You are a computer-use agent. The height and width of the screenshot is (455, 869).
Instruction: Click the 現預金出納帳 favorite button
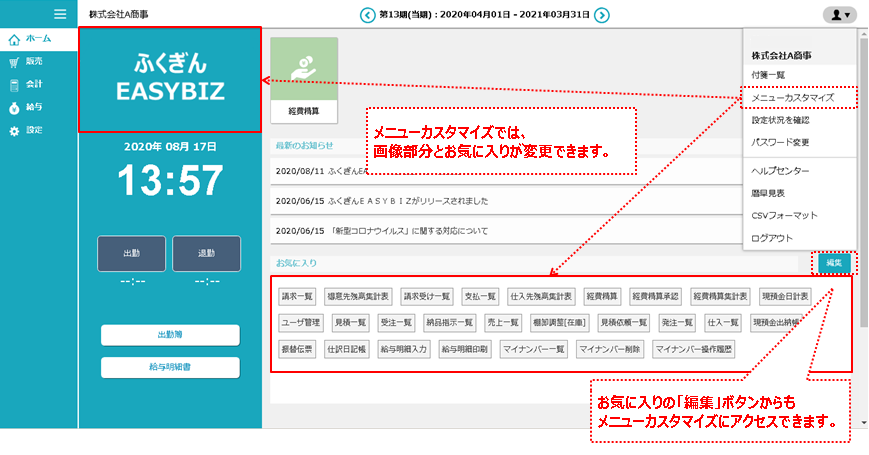click(776, 323)
